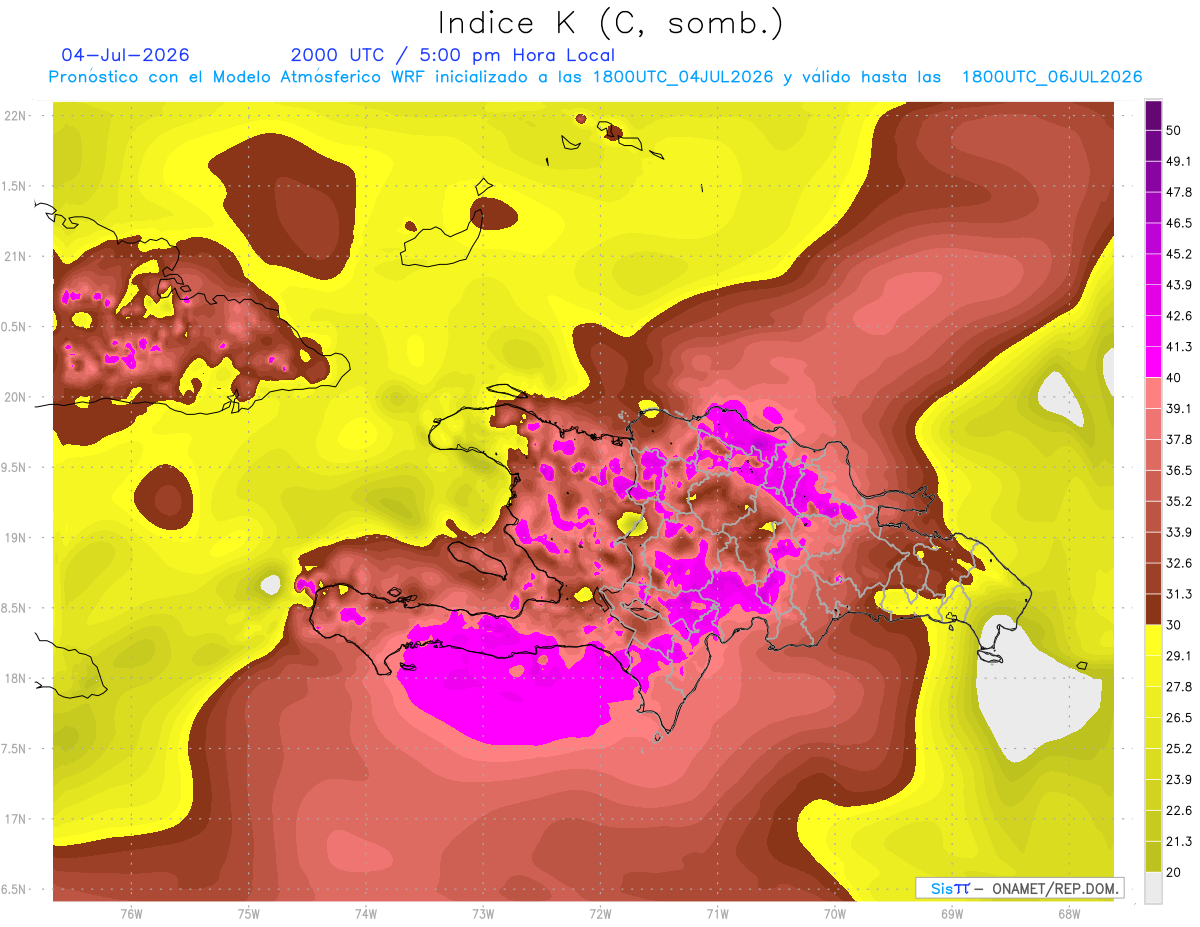Click the salmon swatch between 39.1 and 40
The image size is (1200, 927).
pos(1153,393)
